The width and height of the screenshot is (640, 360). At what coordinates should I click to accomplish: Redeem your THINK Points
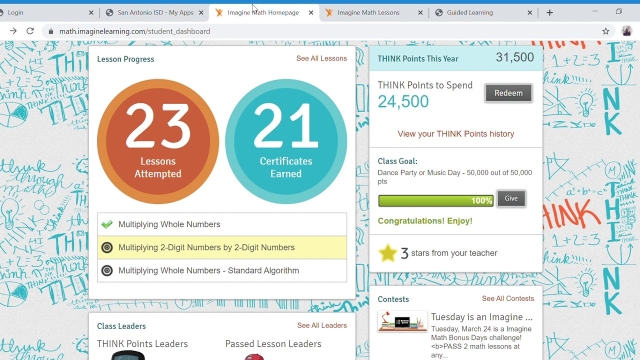coord(508,93)
